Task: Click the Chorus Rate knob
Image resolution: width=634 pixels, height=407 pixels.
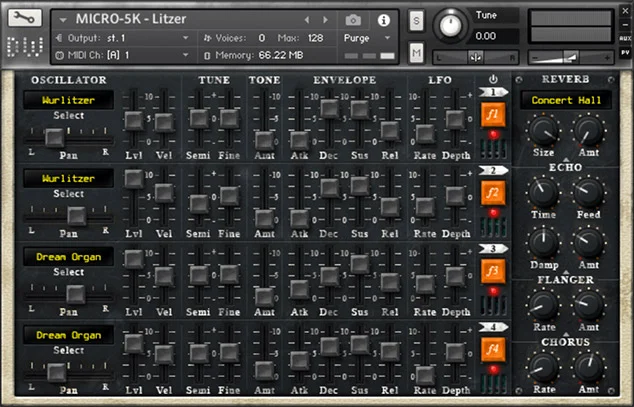Action: pos(543,368)
